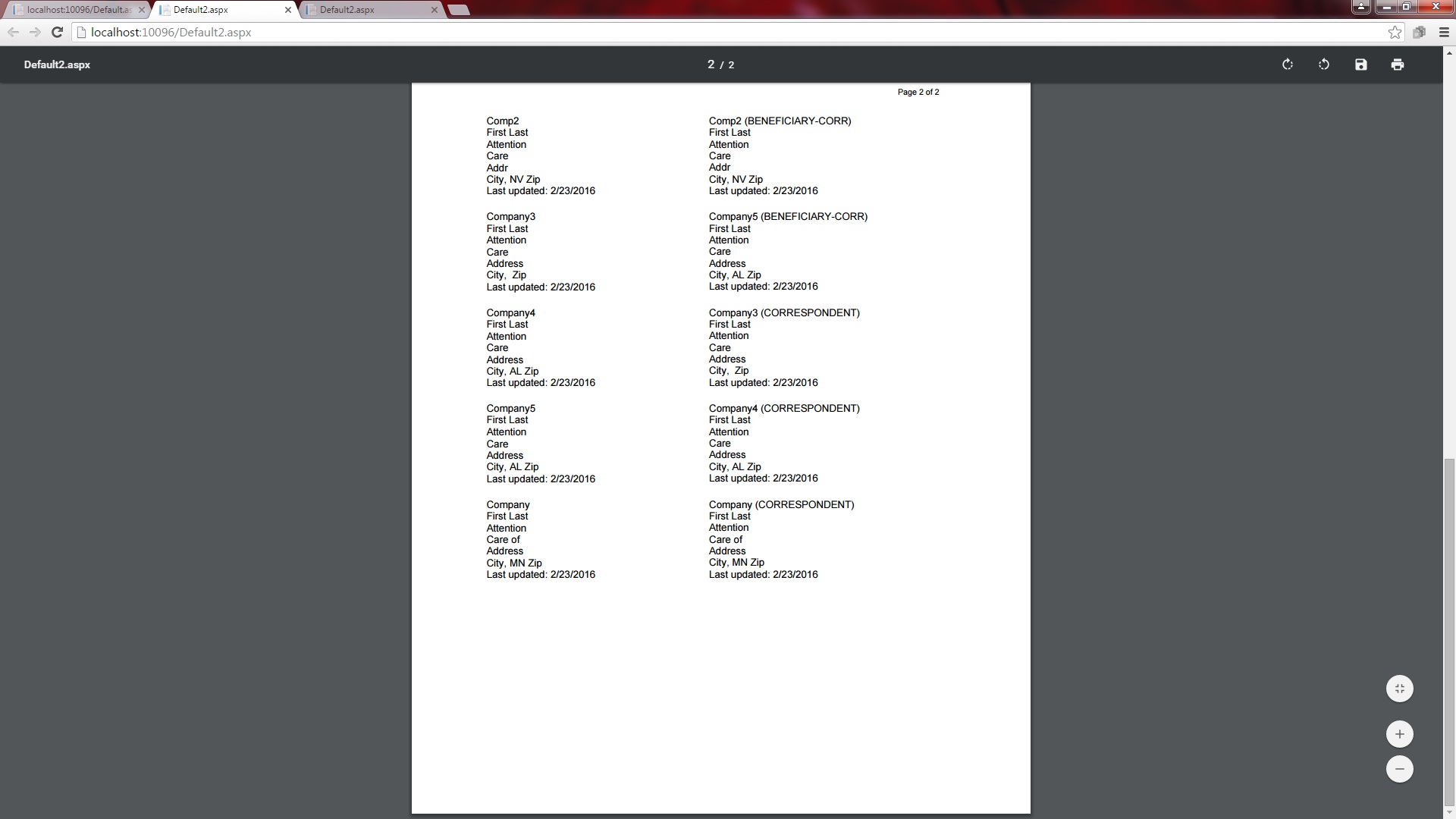Open a new tab

click(x=459, y=10)
